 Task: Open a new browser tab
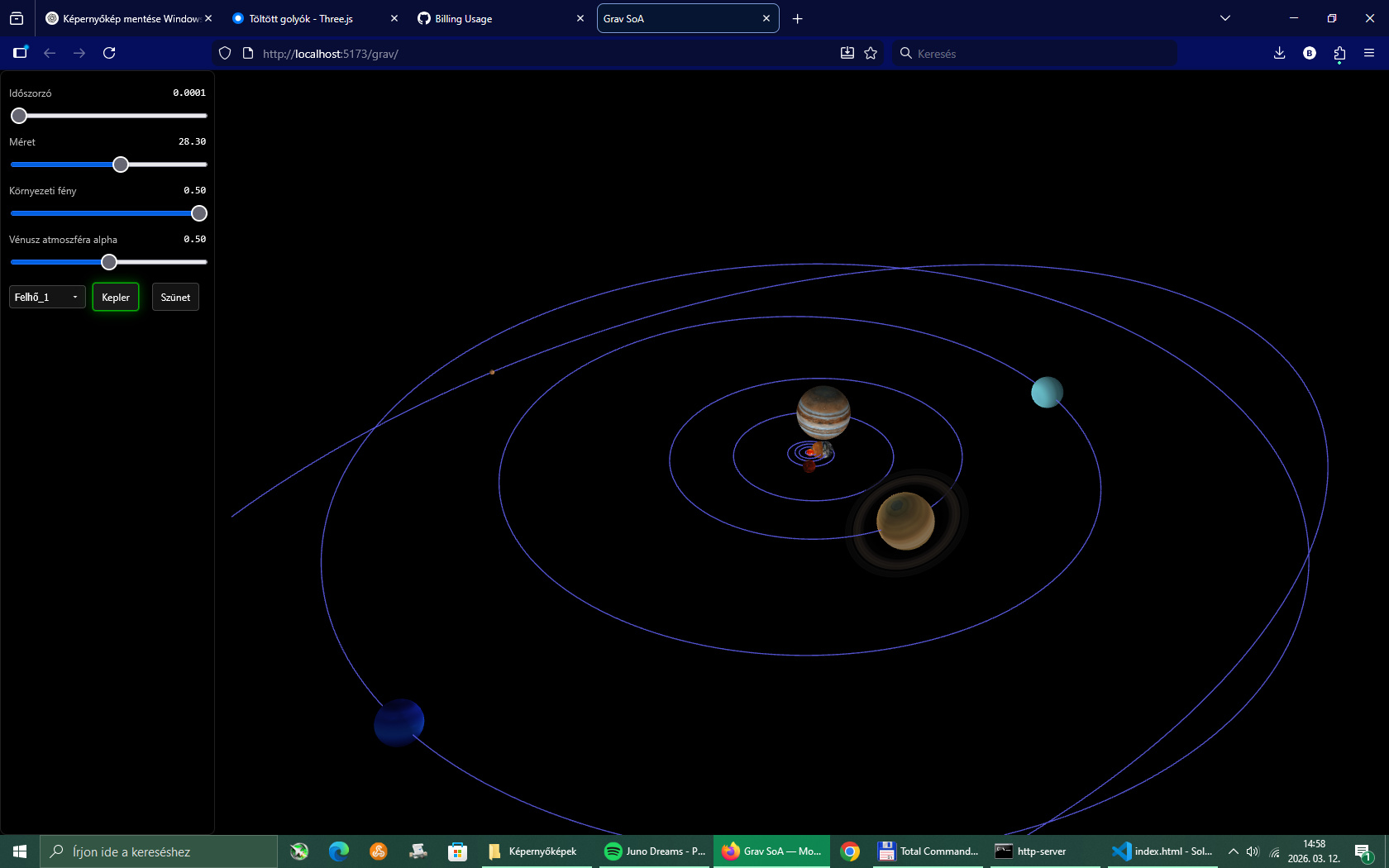click(x=798, y=18)
